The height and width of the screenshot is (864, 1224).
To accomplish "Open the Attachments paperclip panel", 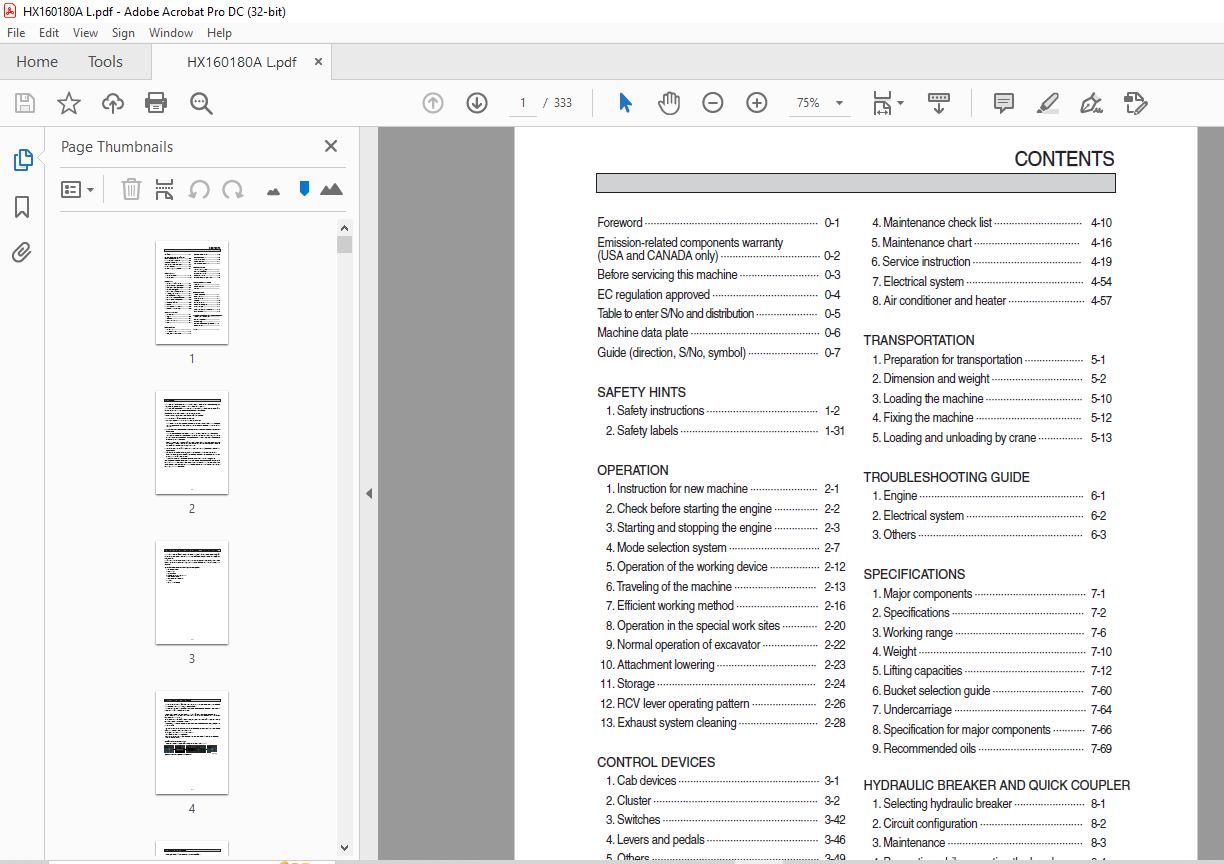I will (x=22, y=252).
